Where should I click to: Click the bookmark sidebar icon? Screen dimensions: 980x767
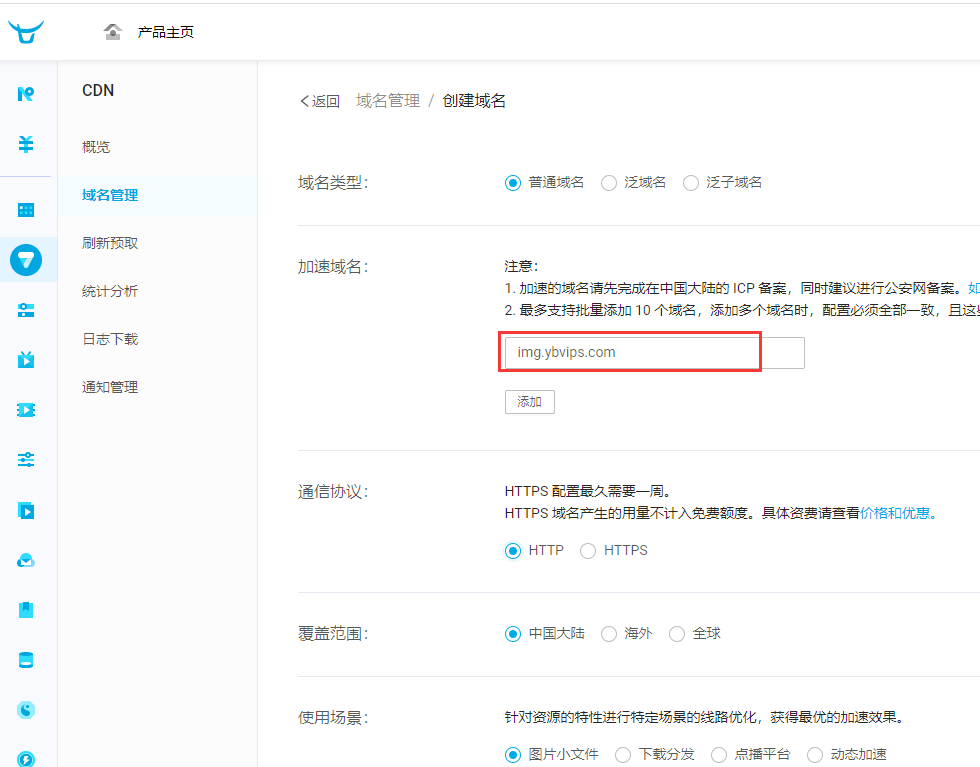26,610
